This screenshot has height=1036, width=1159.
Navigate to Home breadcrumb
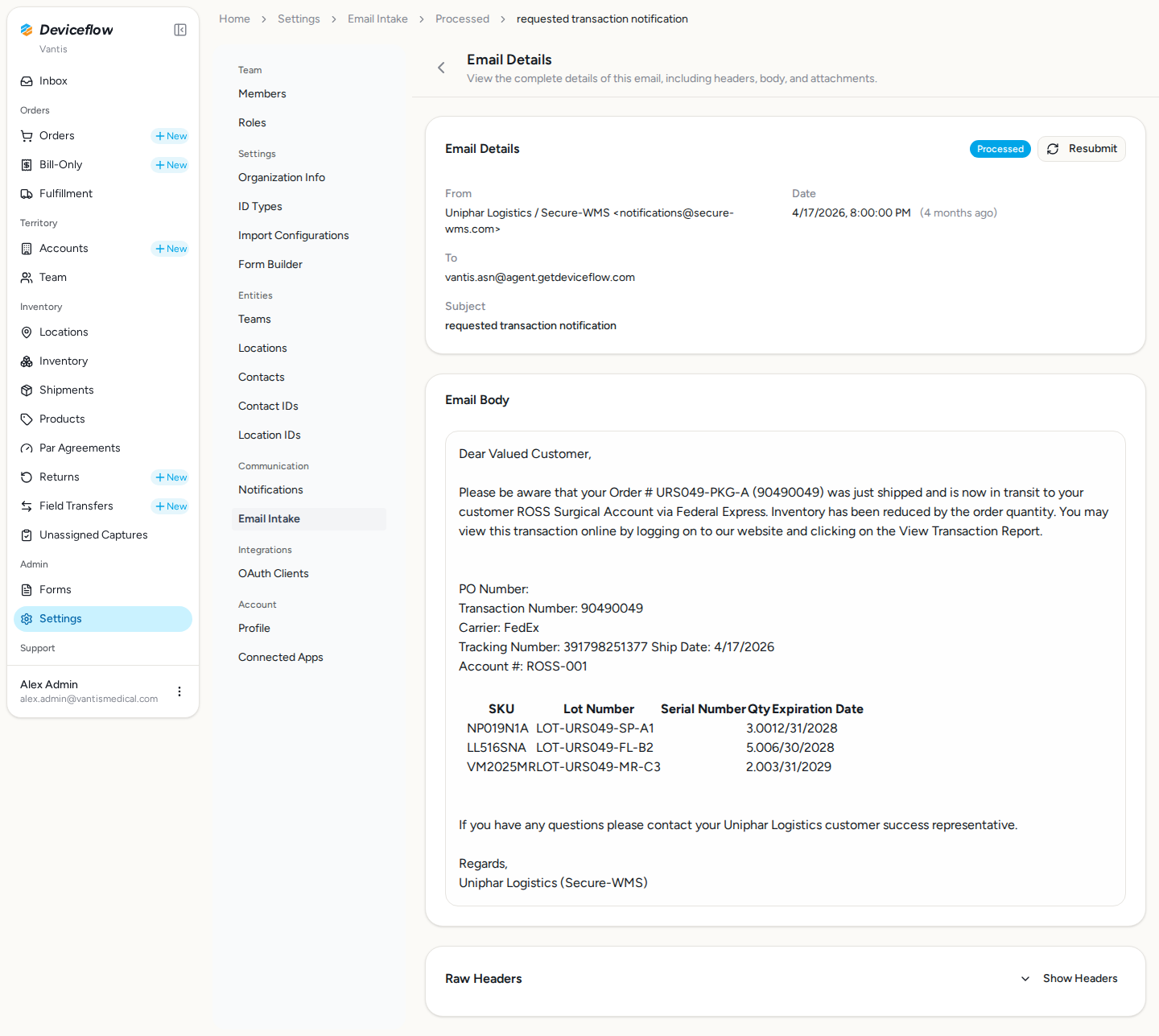[234, 19]
